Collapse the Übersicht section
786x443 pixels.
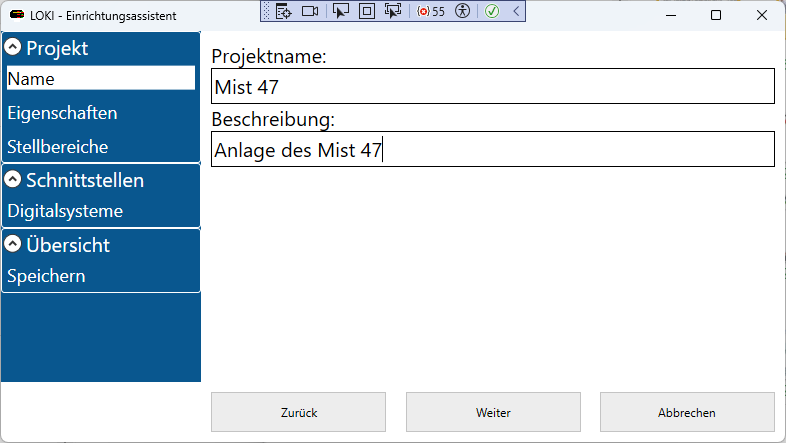pos(14,244)
